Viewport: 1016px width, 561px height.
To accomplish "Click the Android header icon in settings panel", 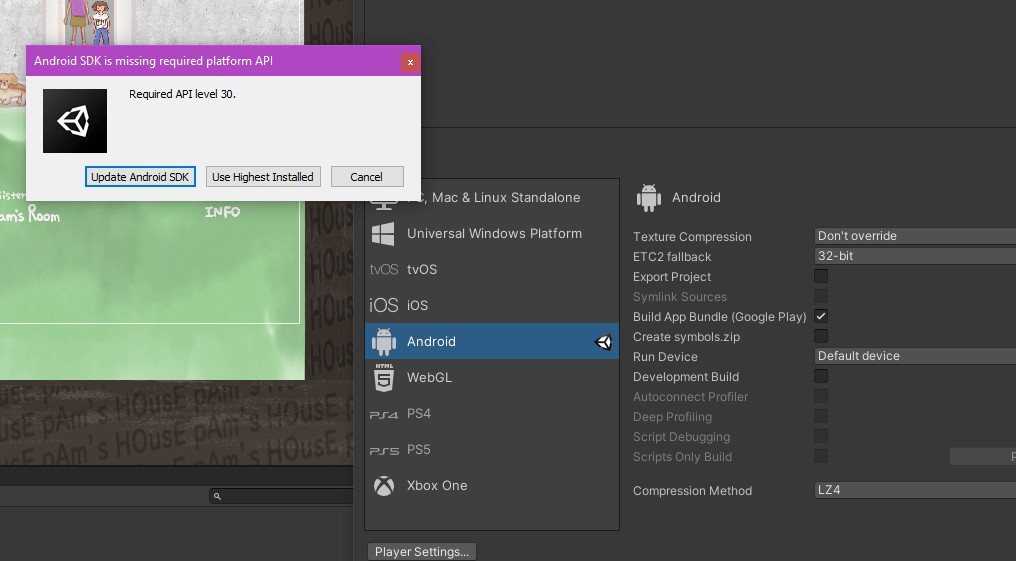I will coord(649,198).
